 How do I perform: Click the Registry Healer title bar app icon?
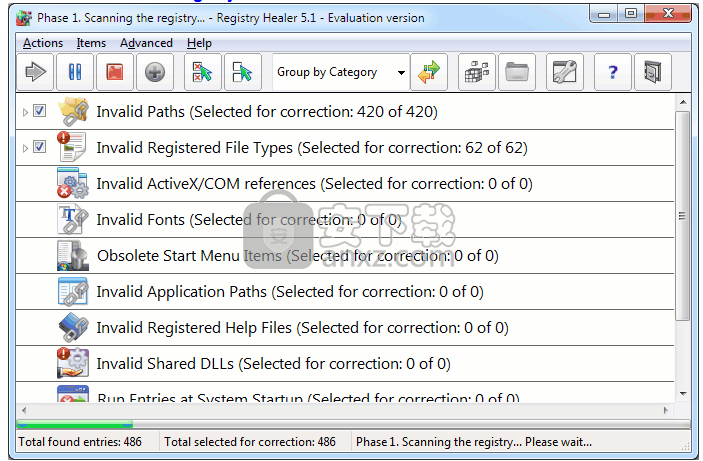pos(24,17)
